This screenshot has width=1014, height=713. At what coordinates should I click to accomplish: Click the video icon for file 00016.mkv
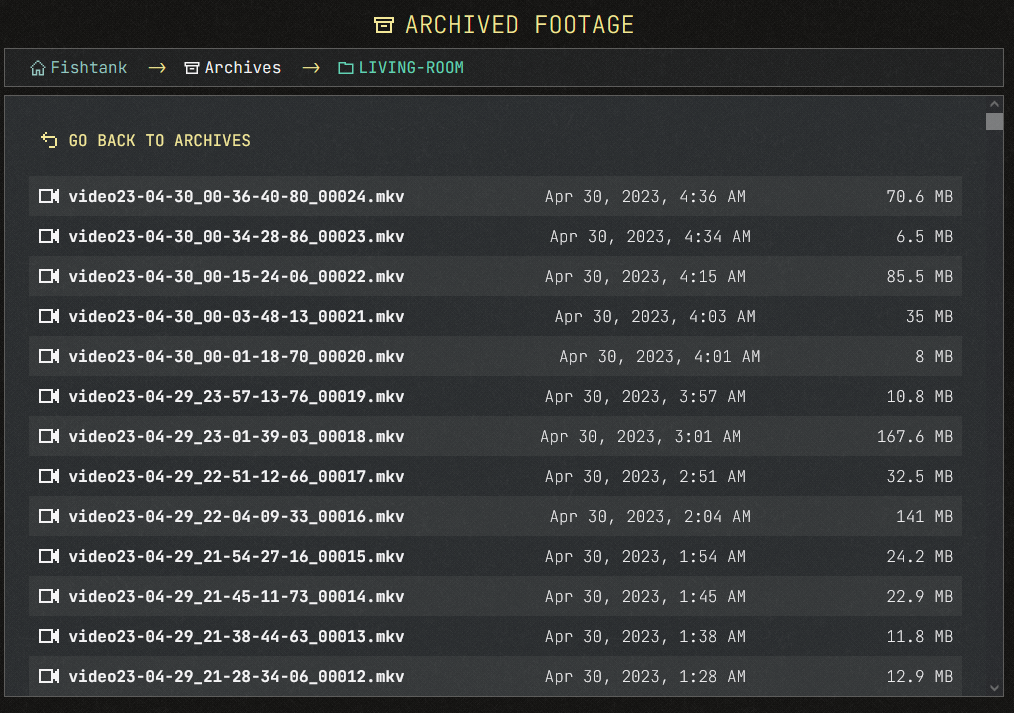(x=49, y=516)
